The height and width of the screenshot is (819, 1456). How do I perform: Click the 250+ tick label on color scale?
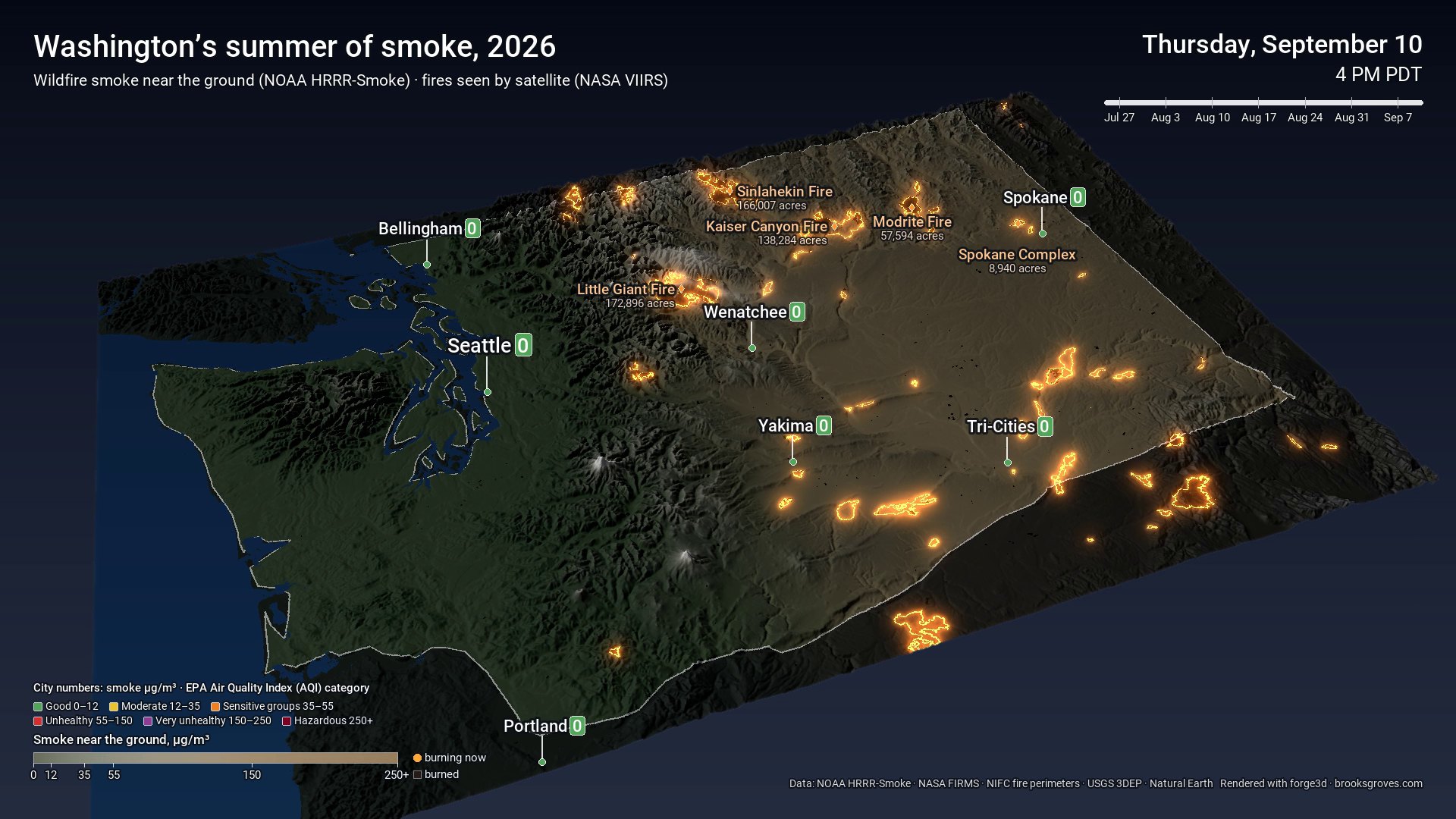click(397, 775)
